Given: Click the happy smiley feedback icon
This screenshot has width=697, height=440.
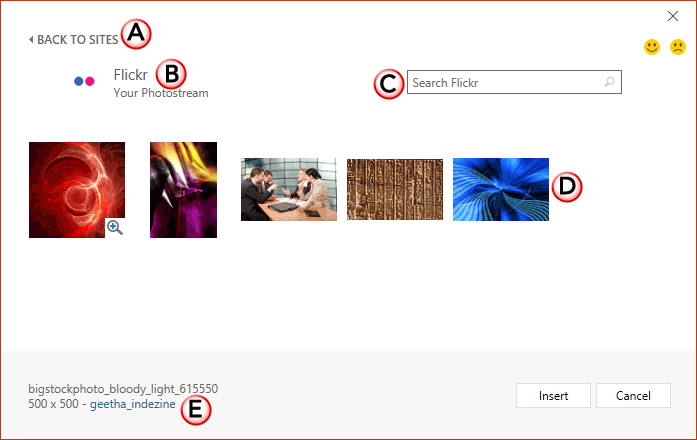Looking at the screenshot, I should pyautogui.click(x=652, y=47).
